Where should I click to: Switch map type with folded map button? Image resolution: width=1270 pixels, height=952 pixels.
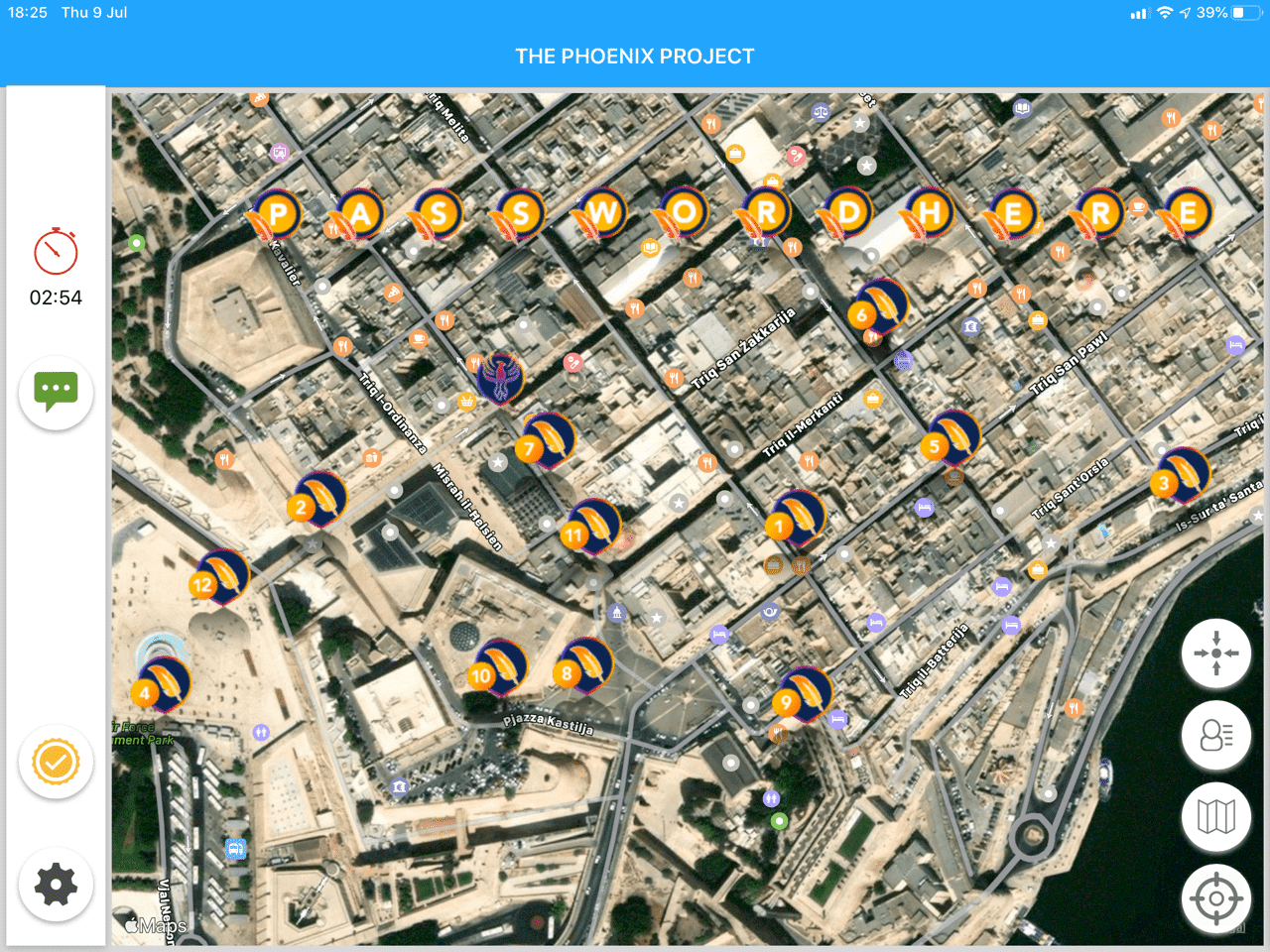point(1215,817)
